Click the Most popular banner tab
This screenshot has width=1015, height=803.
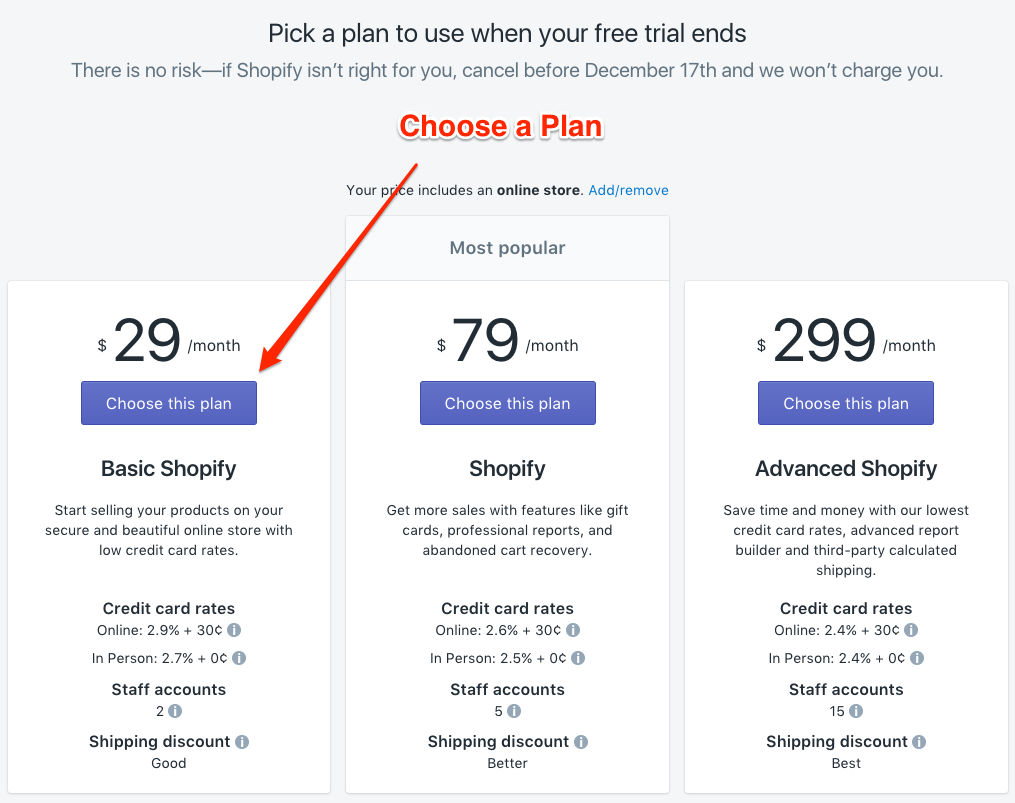[507, 248]
